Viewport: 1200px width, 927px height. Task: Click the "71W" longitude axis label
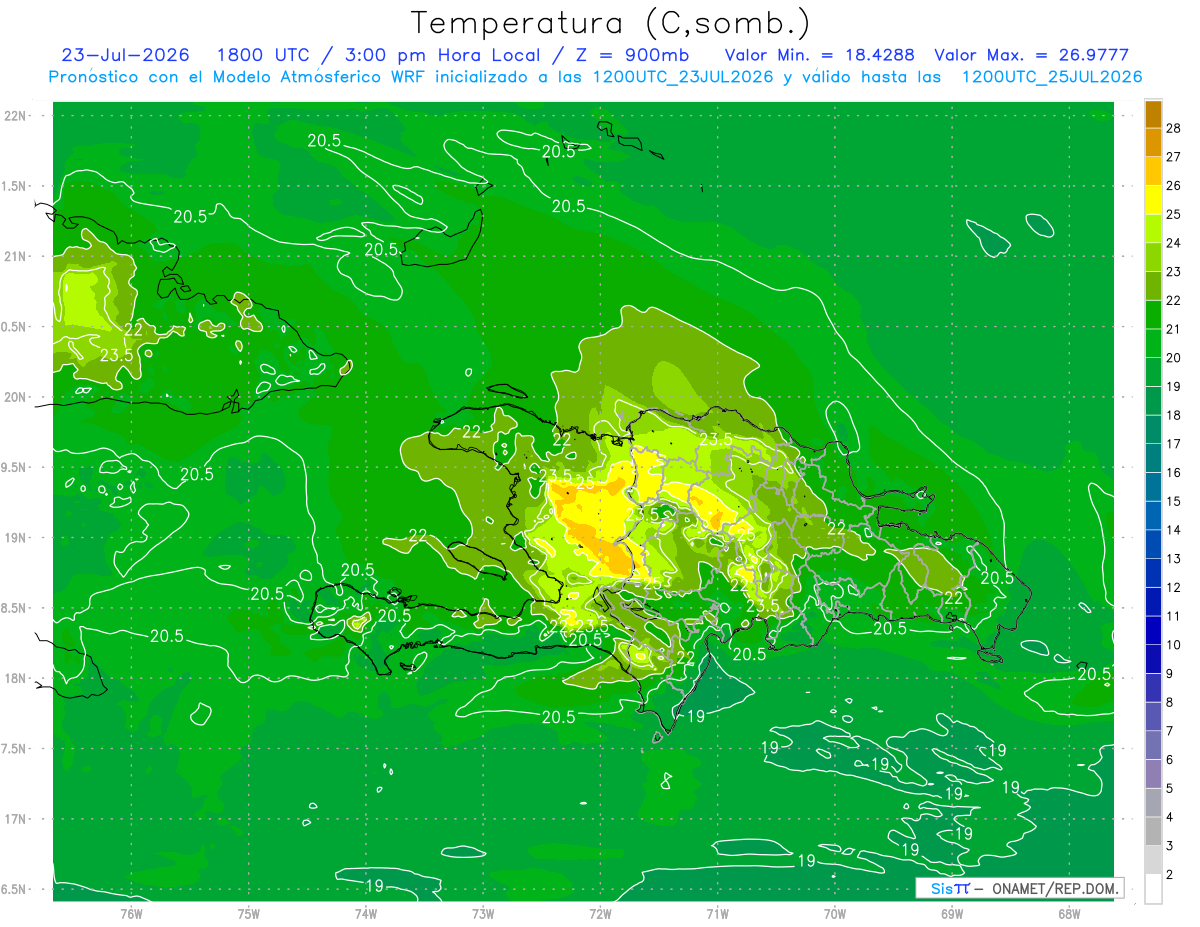click(x=717, y=913)
